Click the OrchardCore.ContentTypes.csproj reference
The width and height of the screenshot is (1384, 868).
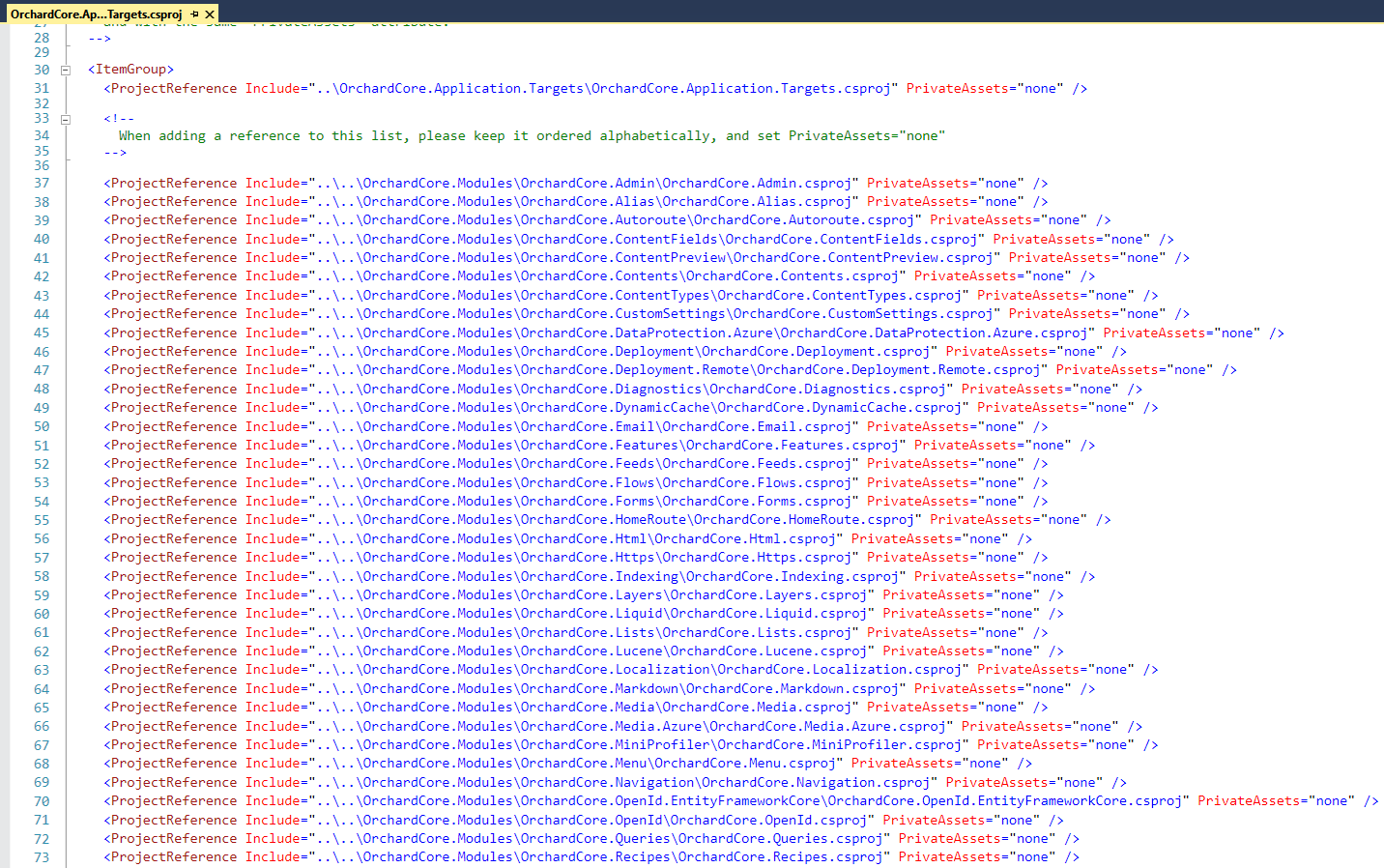[x=631, y=296]
